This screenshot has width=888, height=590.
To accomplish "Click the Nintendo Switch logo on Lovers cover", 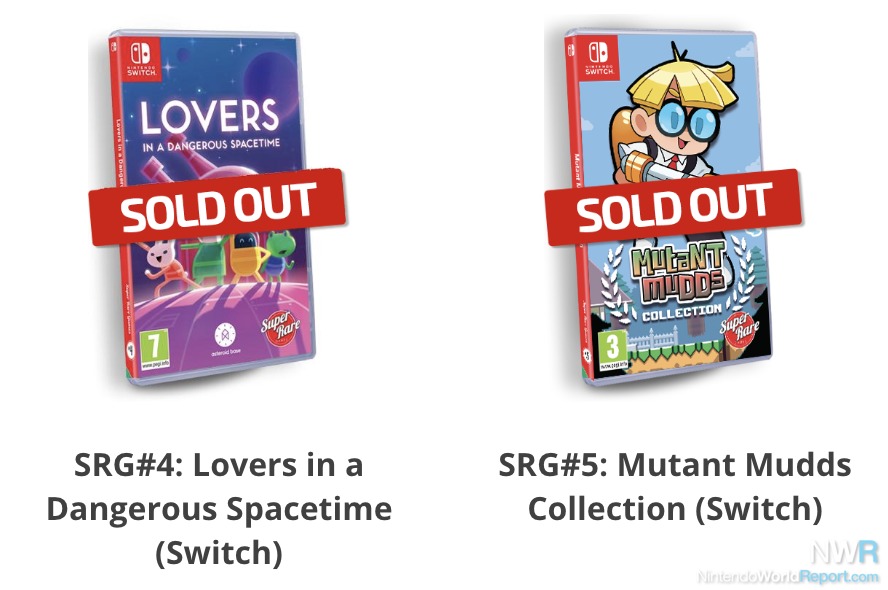I will (x=141, y=58).
